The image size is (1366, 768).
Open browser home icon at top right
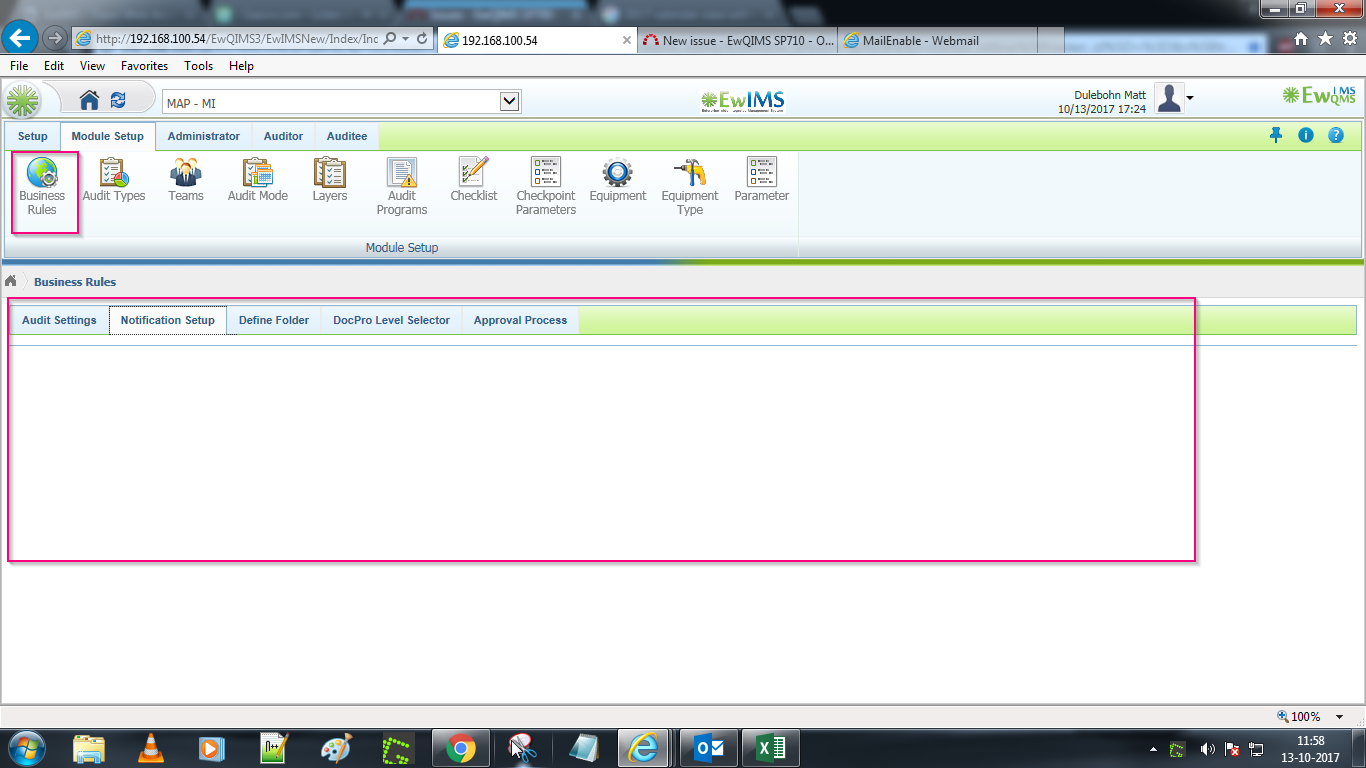[x=1301, y=38]
